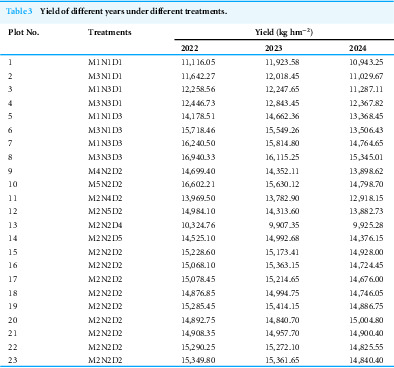This screenshot has width=394, height=368.
Task: Select the M2N2D4 treatment cell
Action: click(x=105, y=225)
